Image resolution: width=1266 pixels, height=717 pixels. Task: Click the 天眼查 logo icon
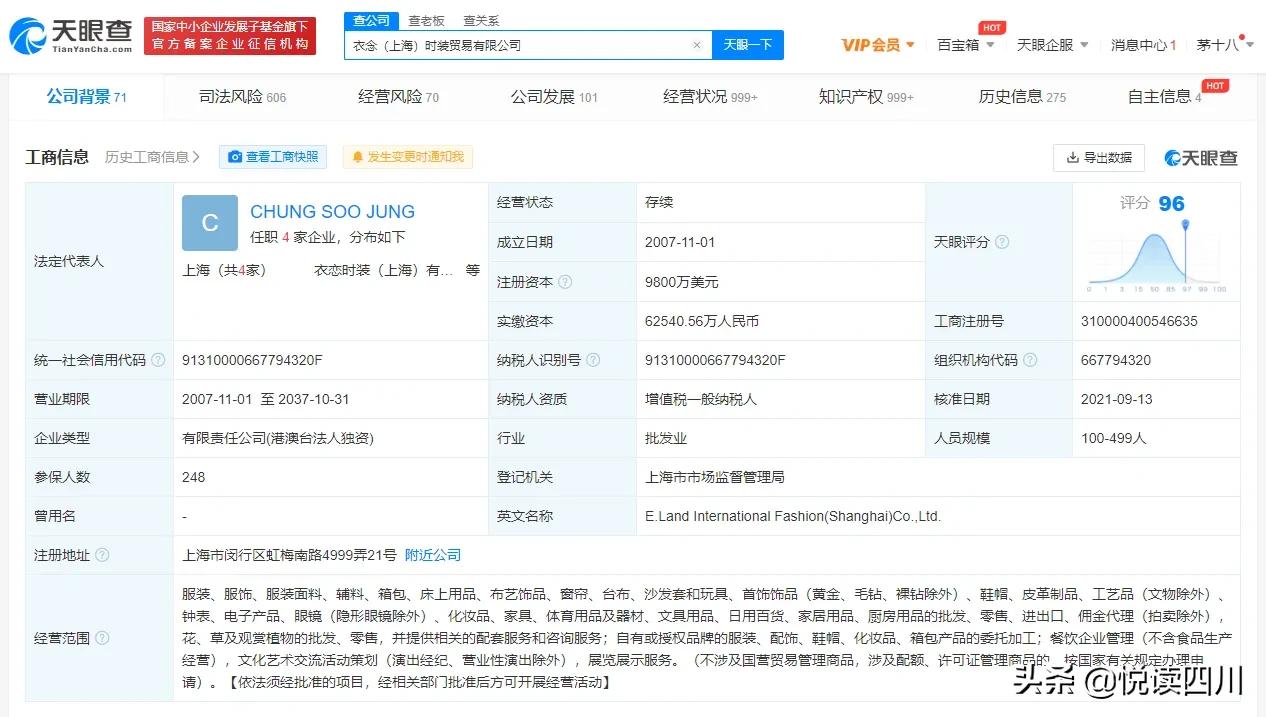click(28, 33)
